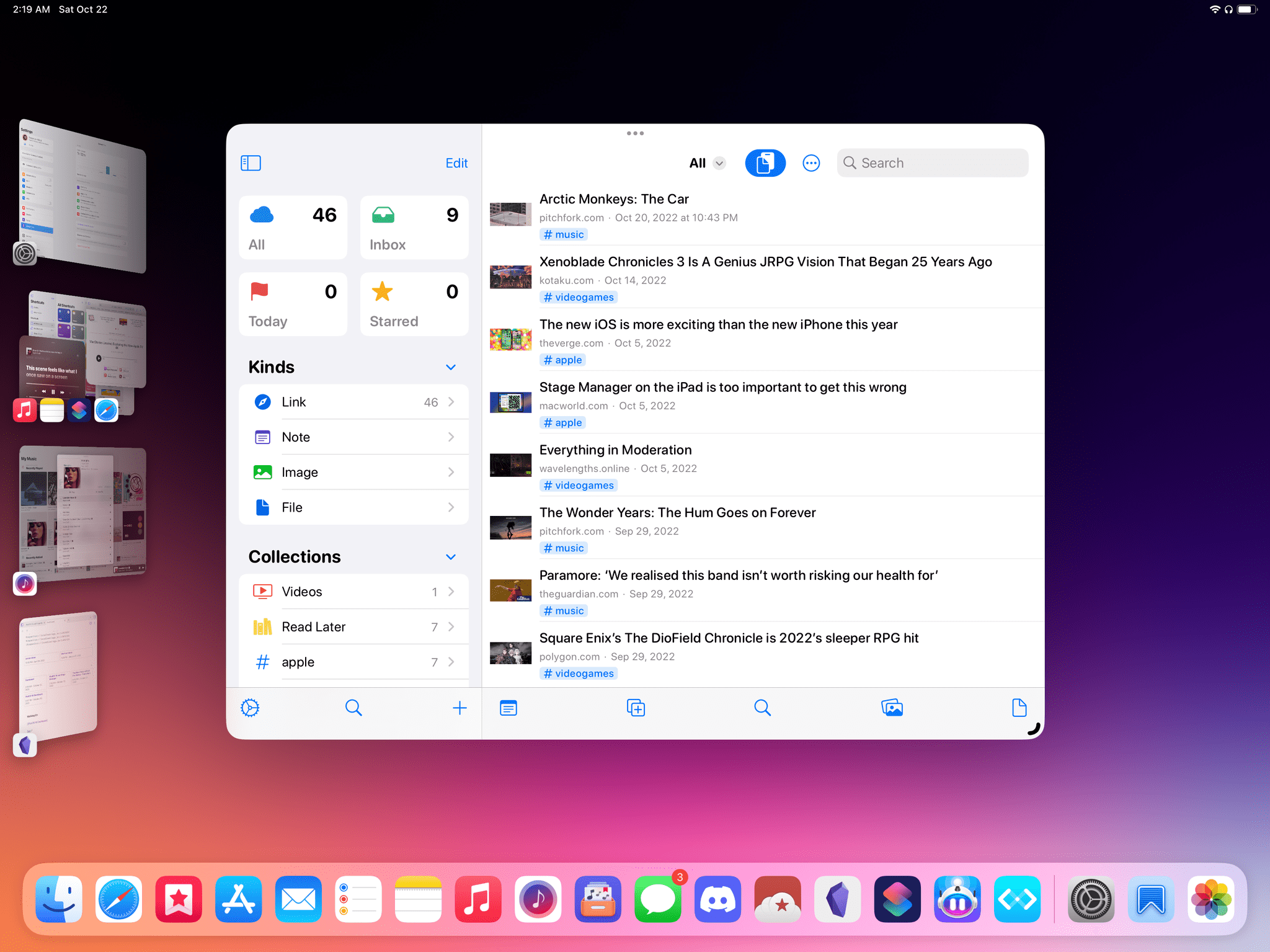Launch Discord from the dock
This screenshot has width=1270, height=952.
717,899
